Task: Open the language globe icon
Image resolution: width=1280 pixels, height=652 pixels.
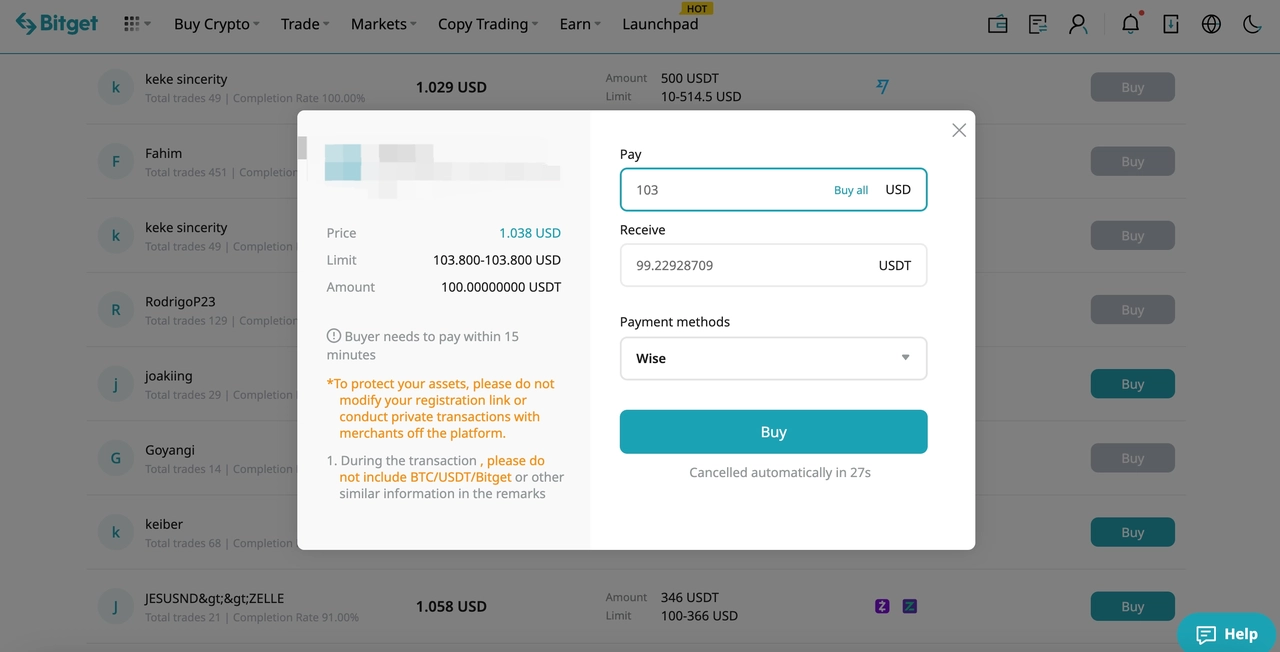Action: tap(1211, 23)
